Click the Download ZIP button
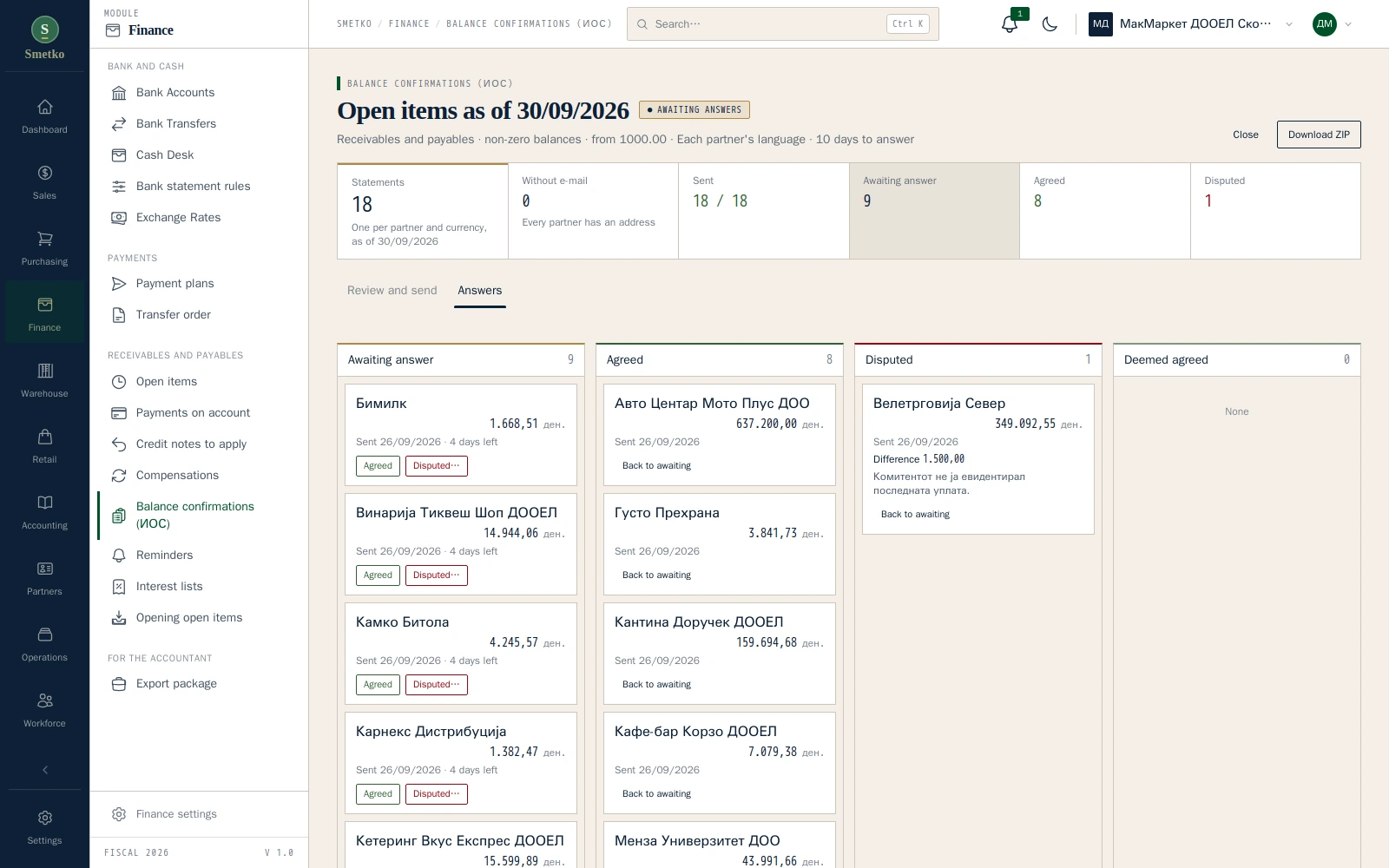Screen dimensions: 1389x868 pos(1319,135)
